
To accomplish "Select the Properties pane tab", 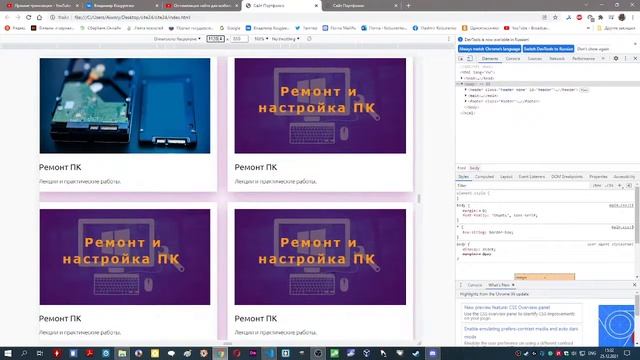I will [x=598, y=177].
